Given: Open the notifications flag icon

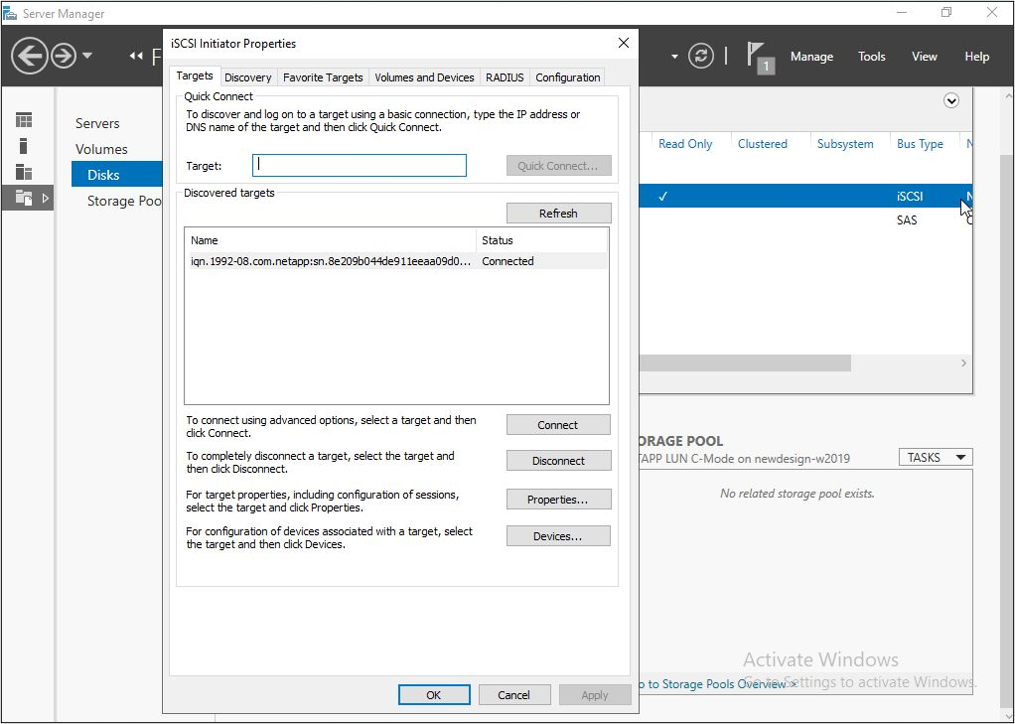Looking at the screenshot, I should [x=760, y=56].
